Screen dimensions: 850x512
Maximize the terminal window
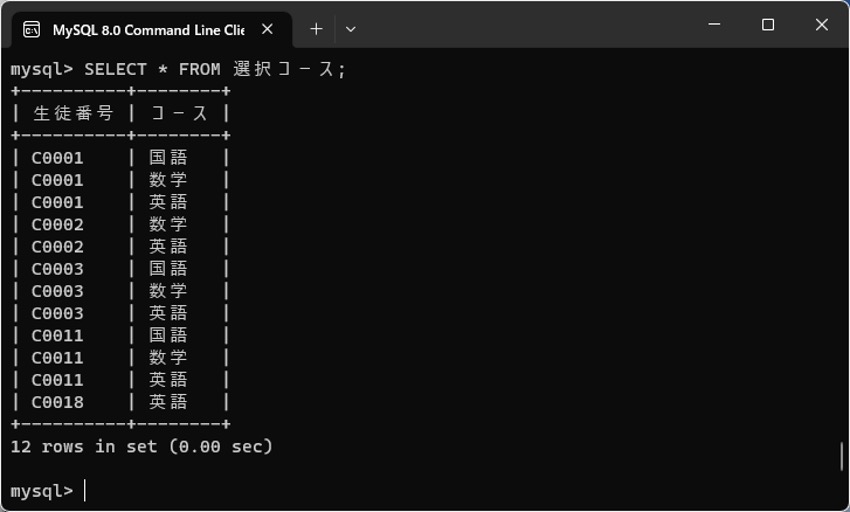point(768,24)
